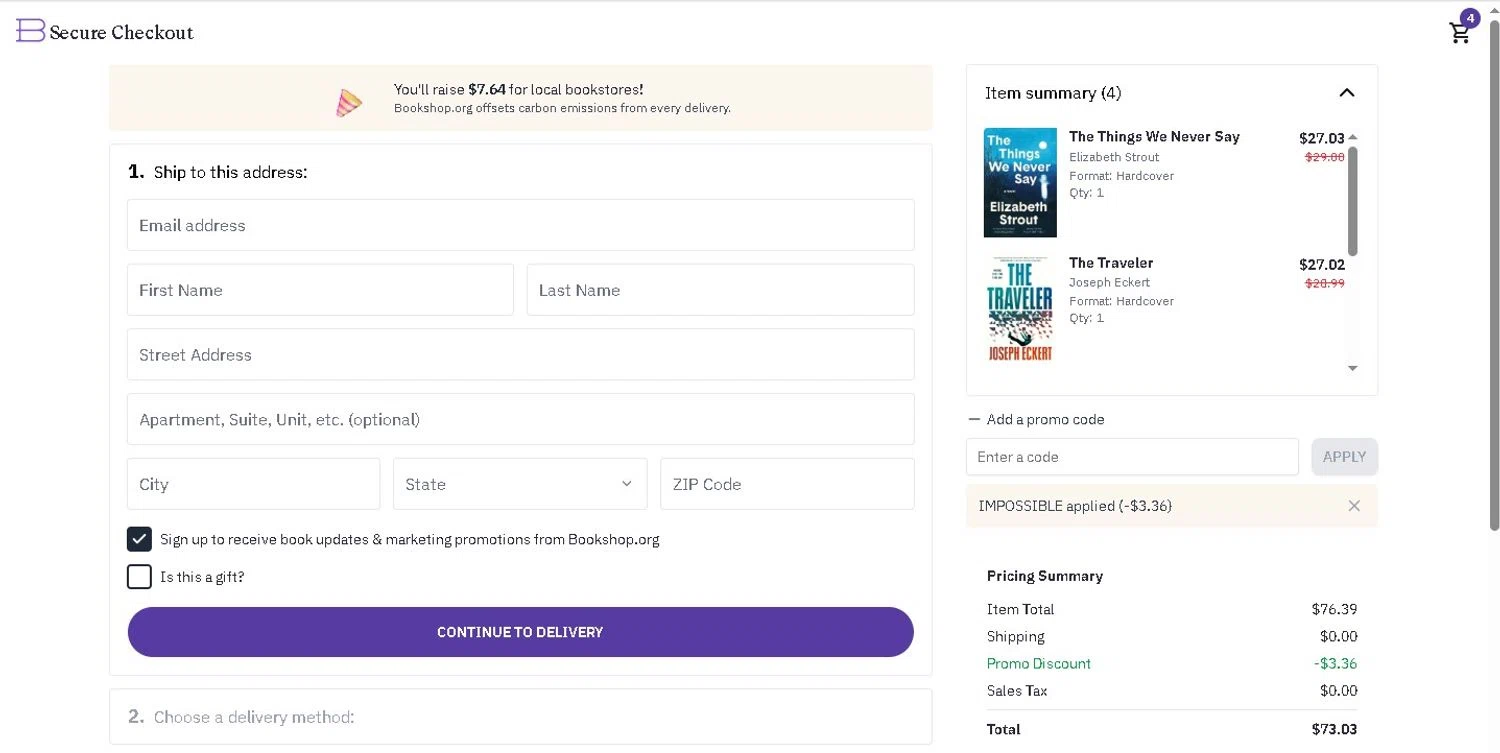Uncheck marketing promotions signup checkbox

coord(139,539)
